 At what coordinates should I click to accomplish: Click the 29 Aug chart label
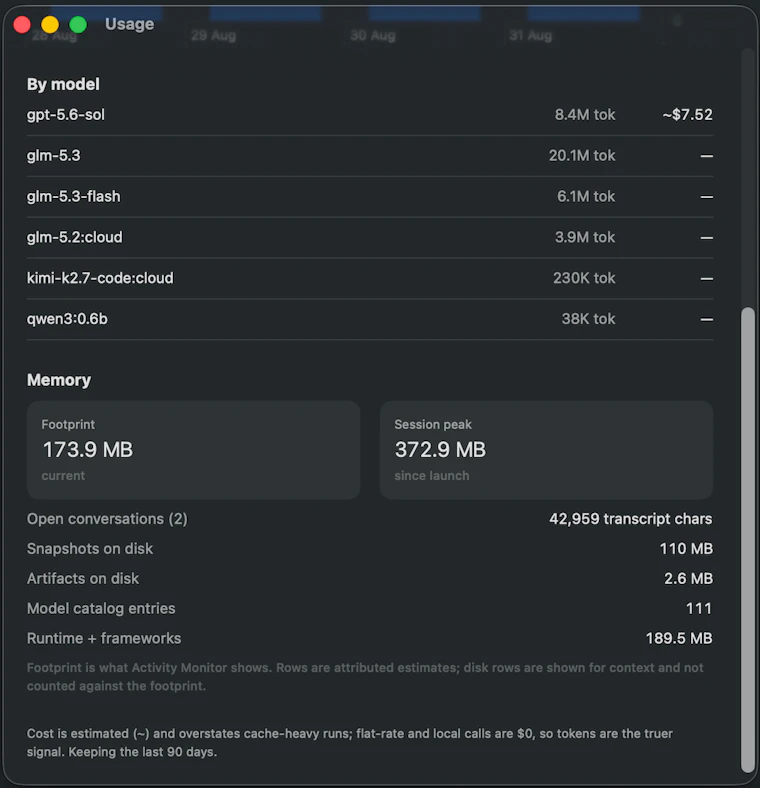[x=214, y=36]
